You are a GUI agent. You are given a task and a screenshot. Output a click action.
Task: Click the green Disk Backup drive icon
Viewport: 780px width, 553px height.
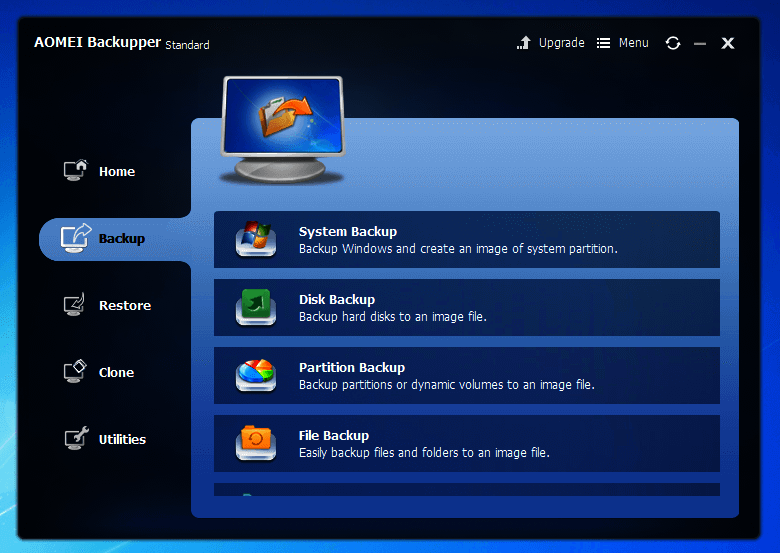point(255,307)
